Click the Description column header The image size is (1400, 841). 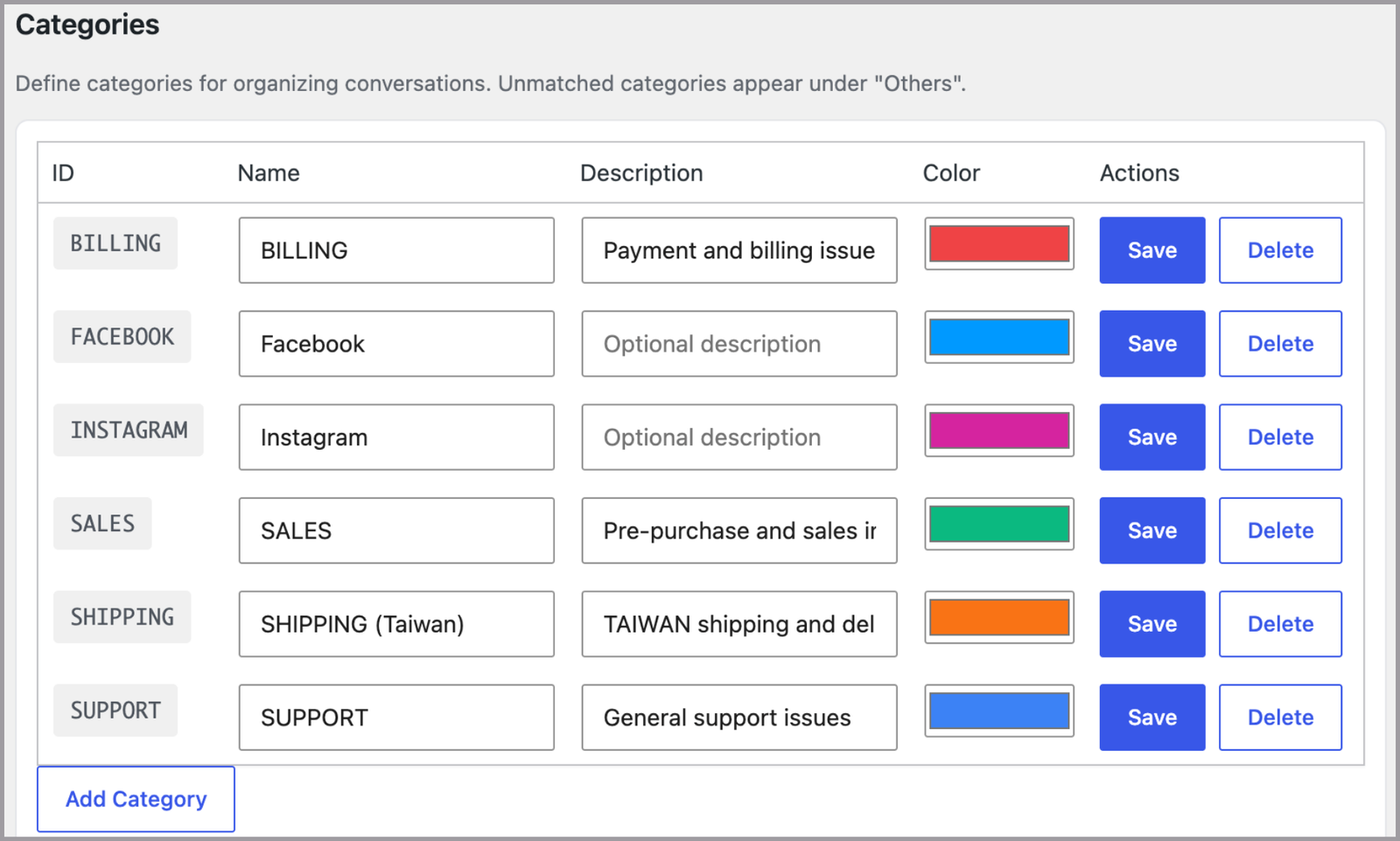pos(641,173)
